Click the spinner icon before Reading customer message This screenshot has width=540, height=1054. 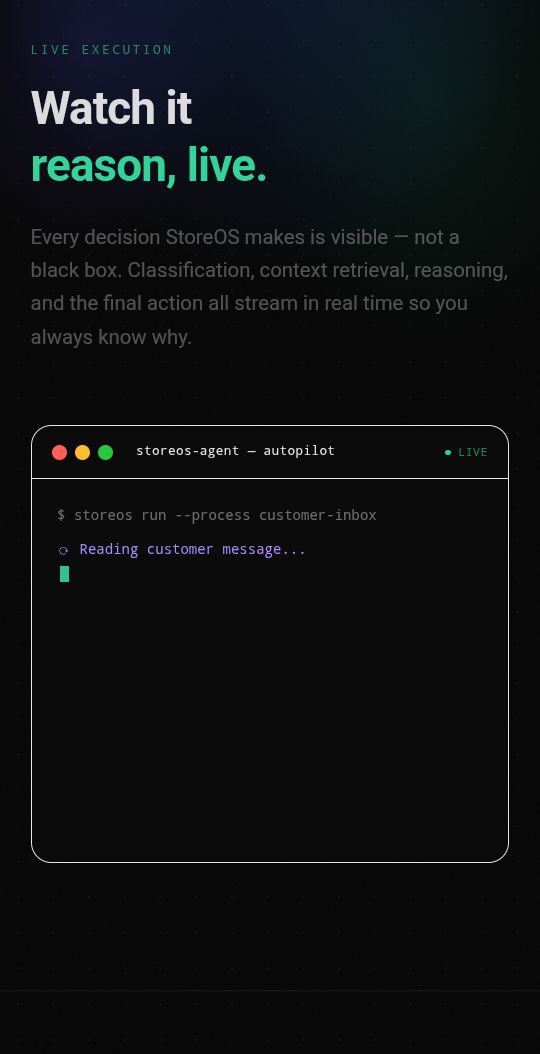click(x=64, y=551)
